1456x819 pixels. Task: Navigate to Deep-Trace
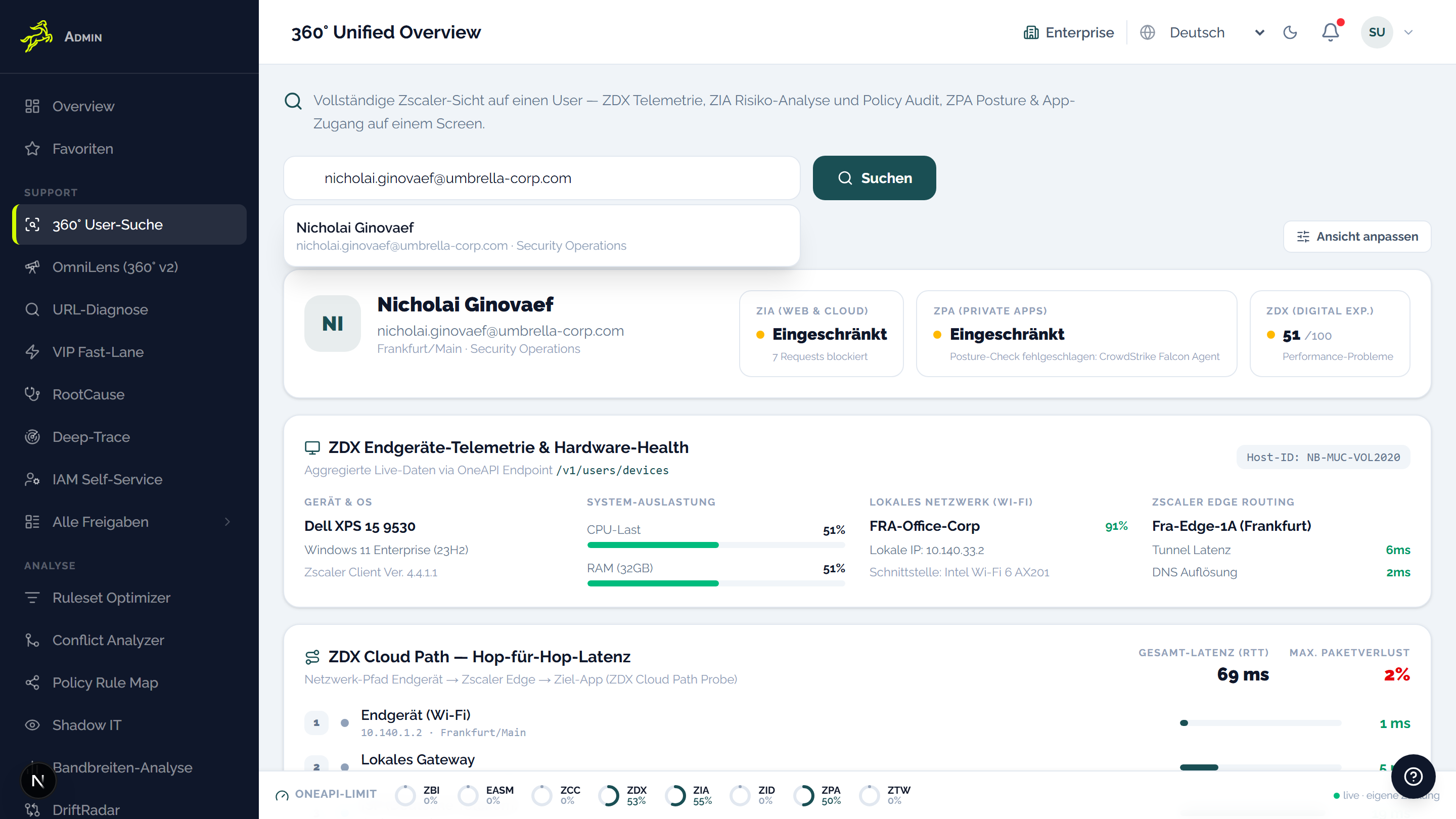(129, 436)
